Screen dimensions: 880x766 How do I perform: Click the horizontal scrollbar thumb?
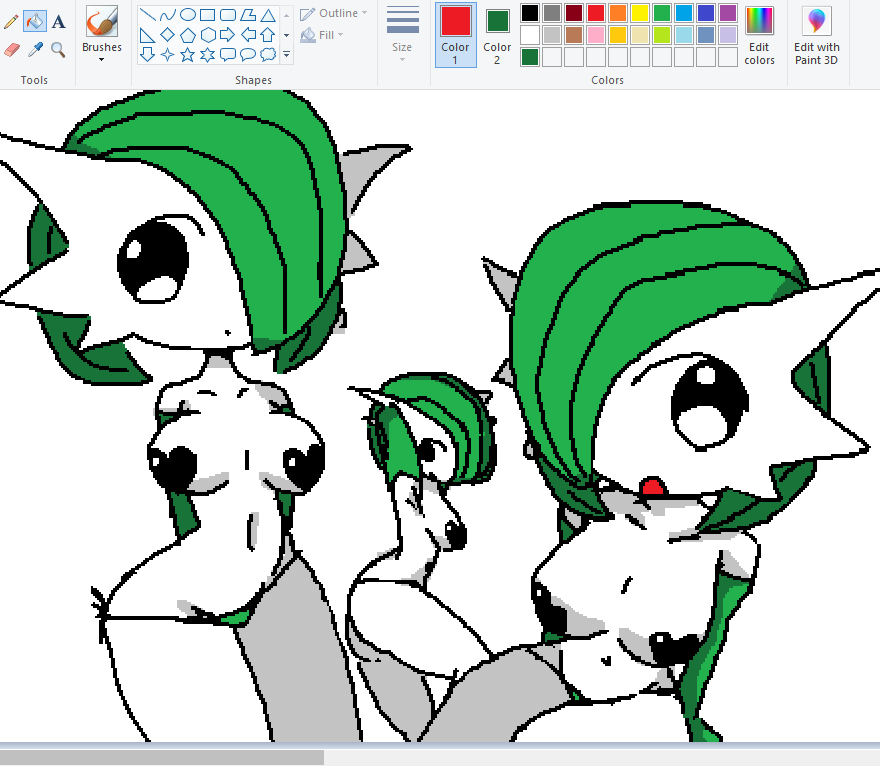tap(162, 758)
